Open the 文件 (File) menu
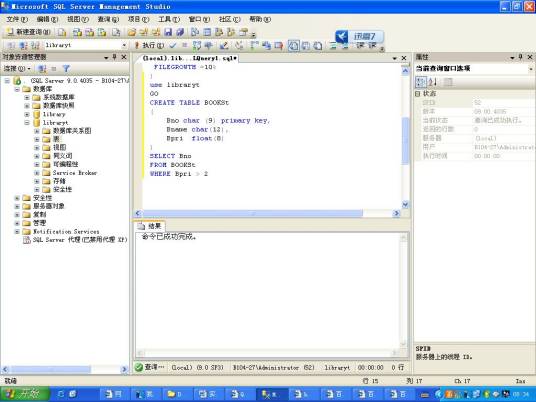The width and height of the screenshot is (536, 402). tap(16, 19)
